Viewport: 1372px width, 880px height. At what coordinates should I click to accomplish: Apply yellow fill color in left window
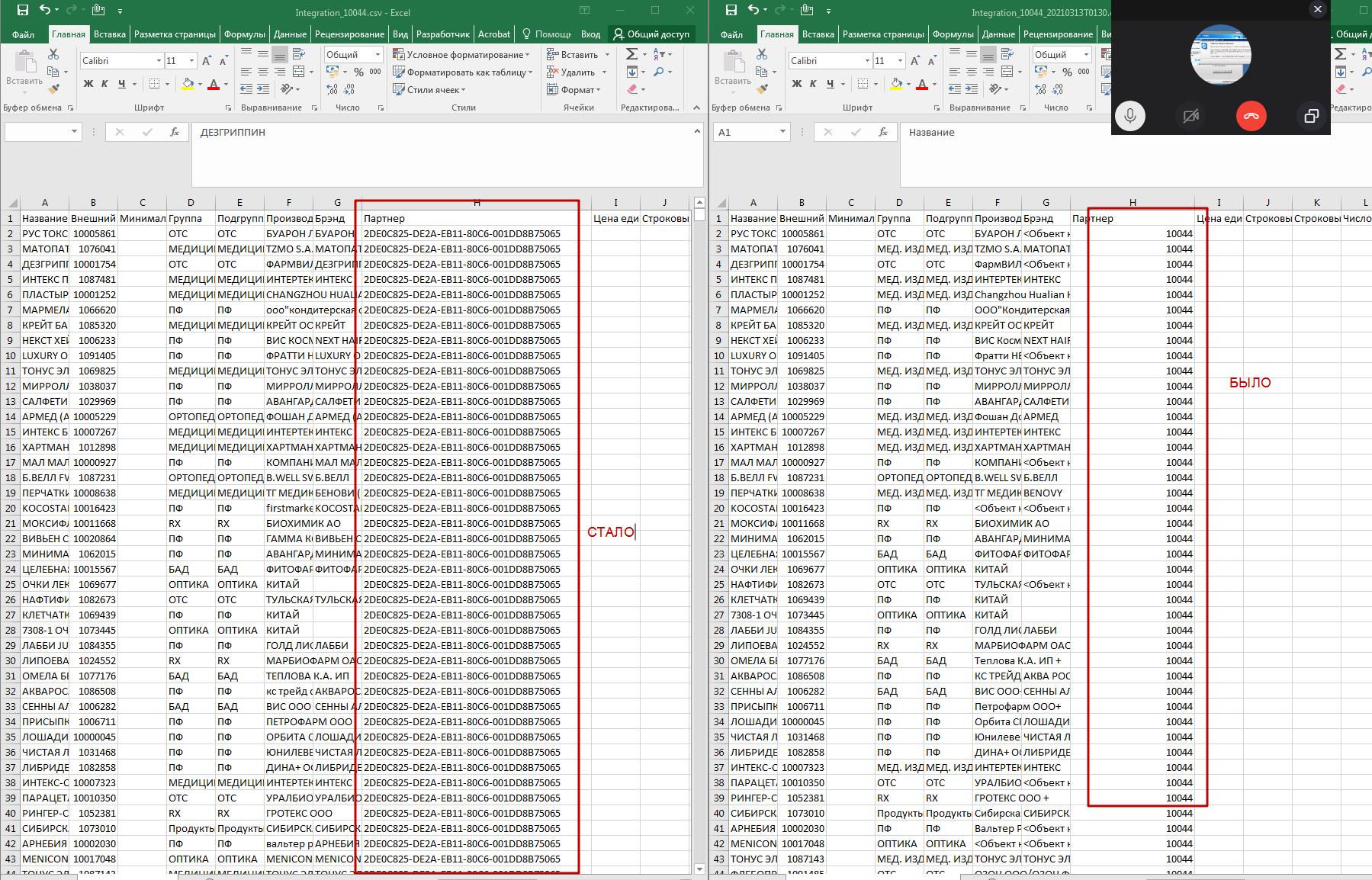(187, 84)
